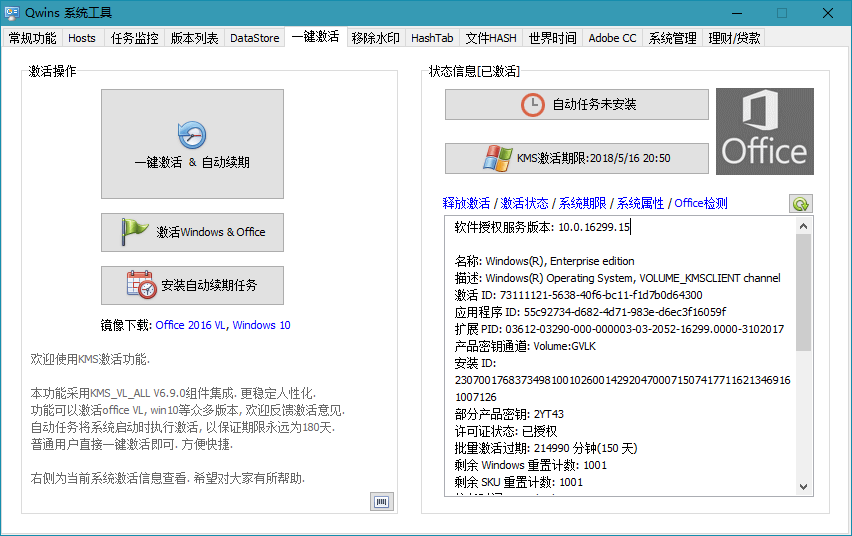Click the green refresh icon above info box

coord(800,203)
